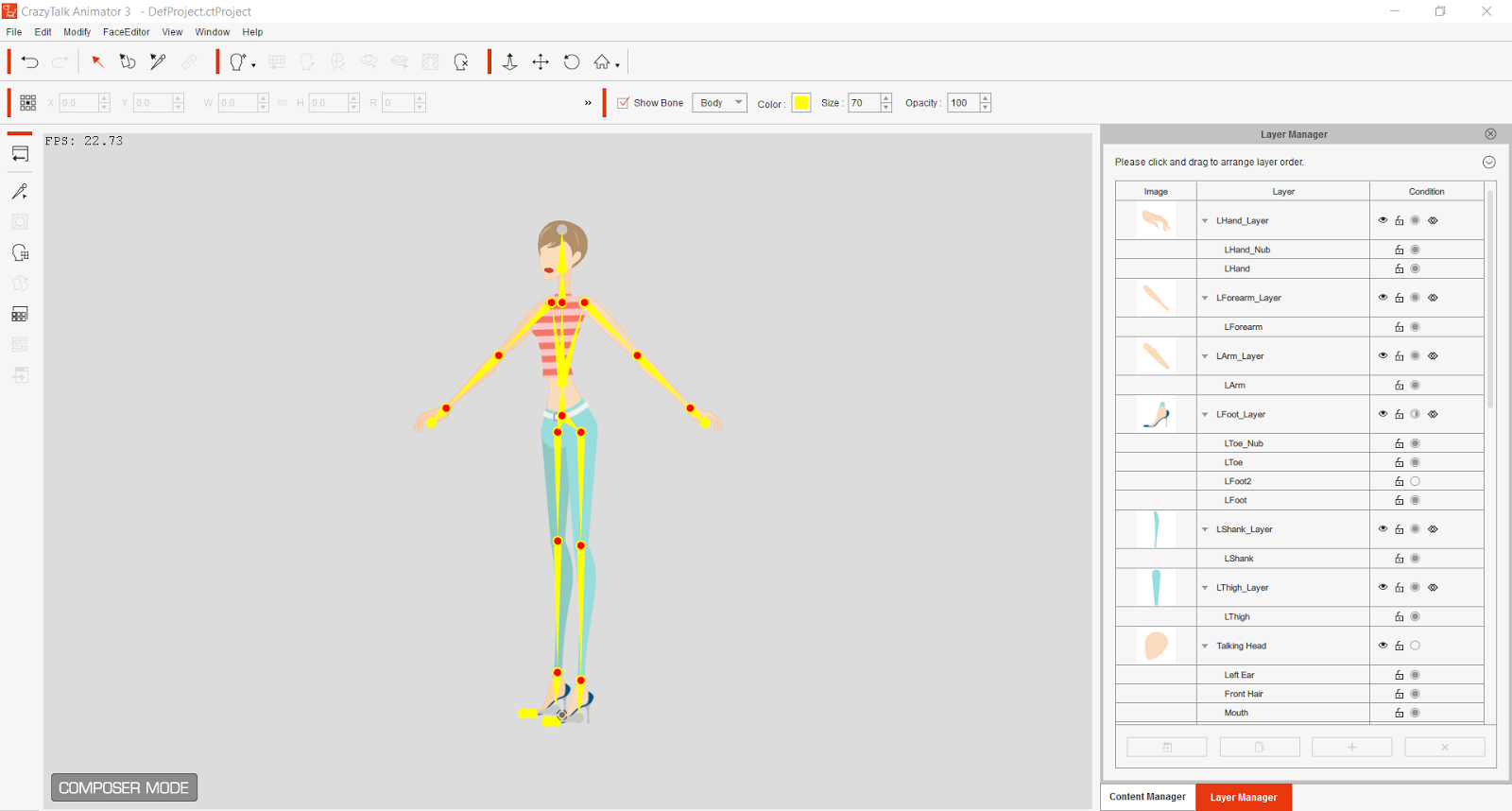Click the Undo arrow in the toolbar

[x=30, y=62]
